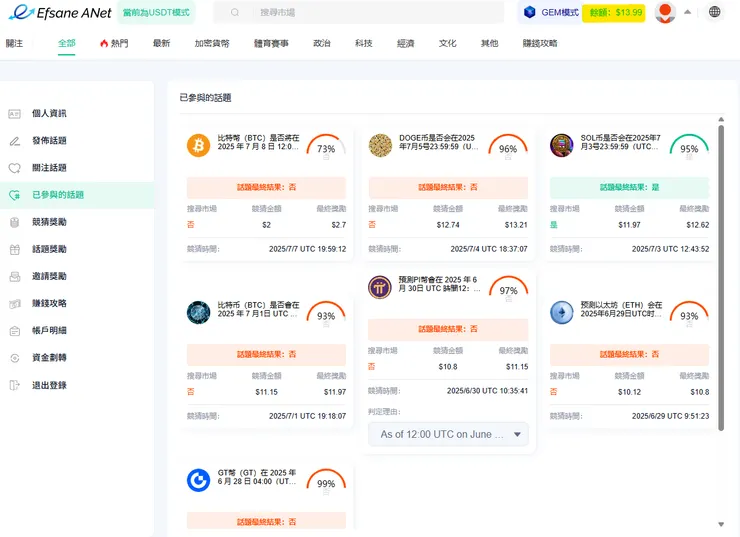Screen dimensions: 740x537
Task: Switch to the 關注 tab
Action: coord(14,43)
